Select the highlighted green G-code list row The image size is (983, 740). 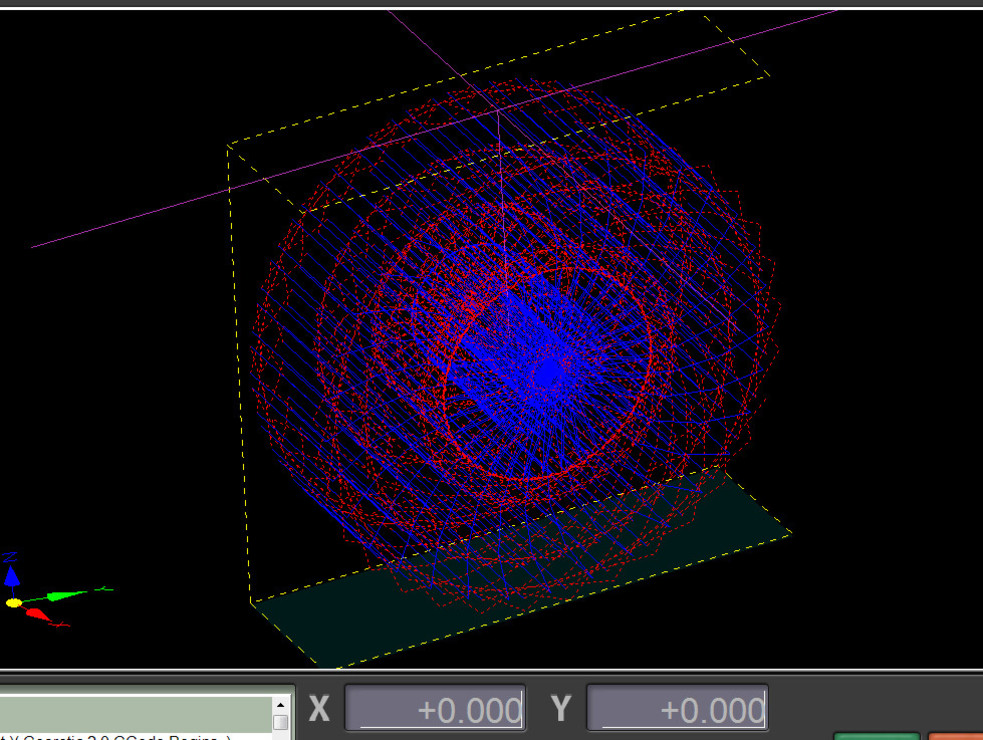tap(135, 714)
